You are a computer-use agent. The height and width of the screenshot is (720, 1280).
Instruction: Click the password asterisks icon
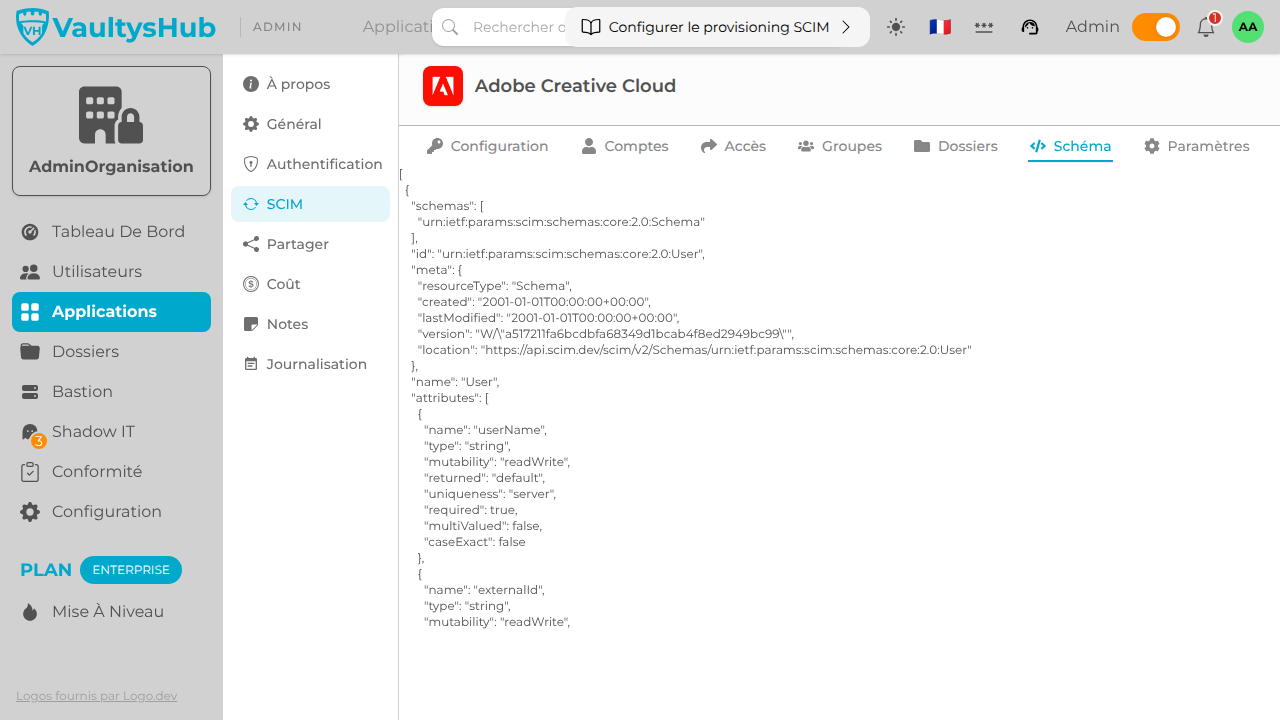(x=984, y=27)
